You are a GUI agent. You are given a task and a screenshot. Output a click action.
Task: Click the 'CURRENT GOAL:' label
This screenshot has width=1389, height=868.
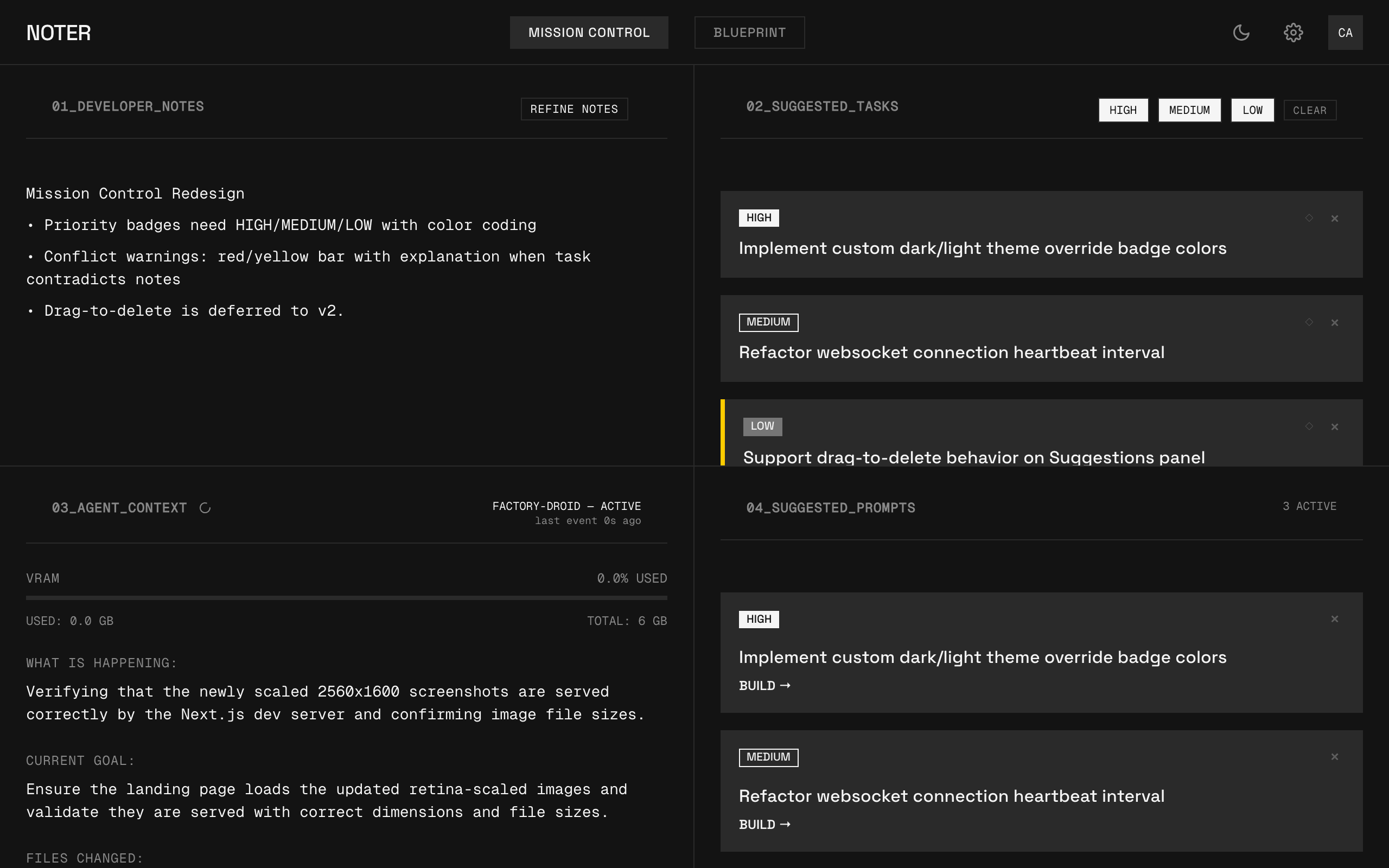pyautogui.click(x=80, y=761)
